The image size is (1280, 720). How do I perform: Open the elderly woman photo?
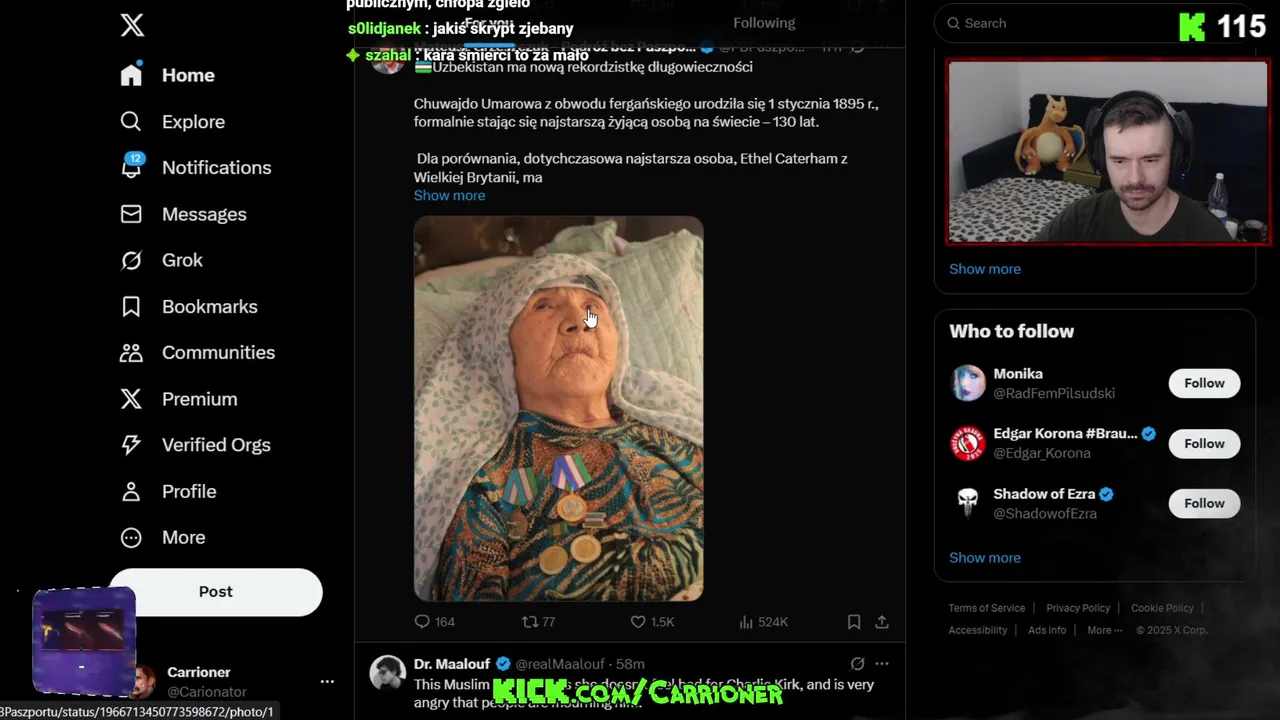(558, 408)
